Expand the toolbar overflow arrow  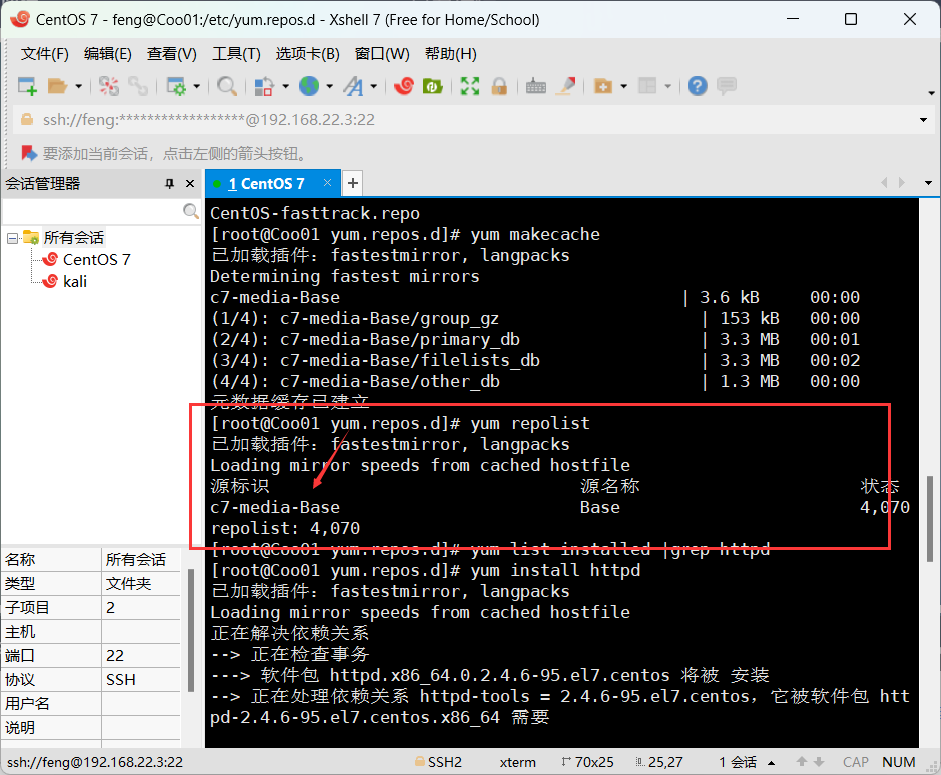coord(931,93)
